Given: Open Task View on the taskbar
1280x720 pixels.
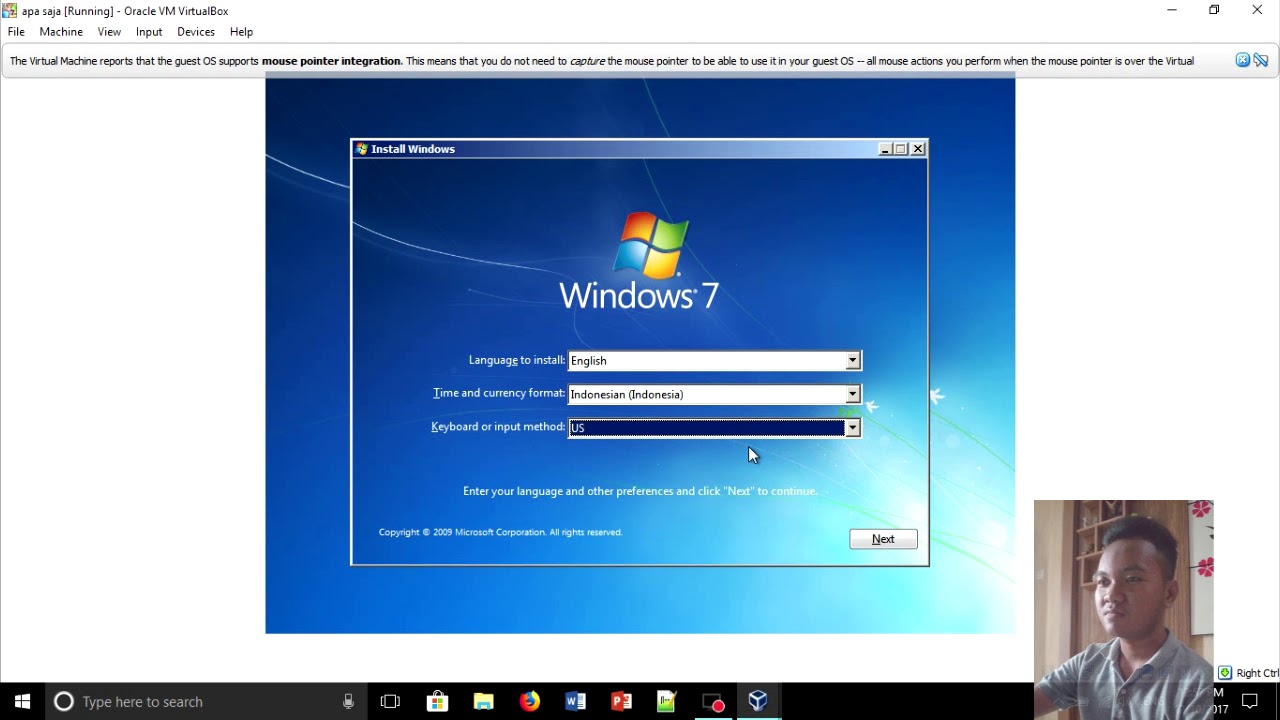Looking at the screenshot, I should click(390, 702).
